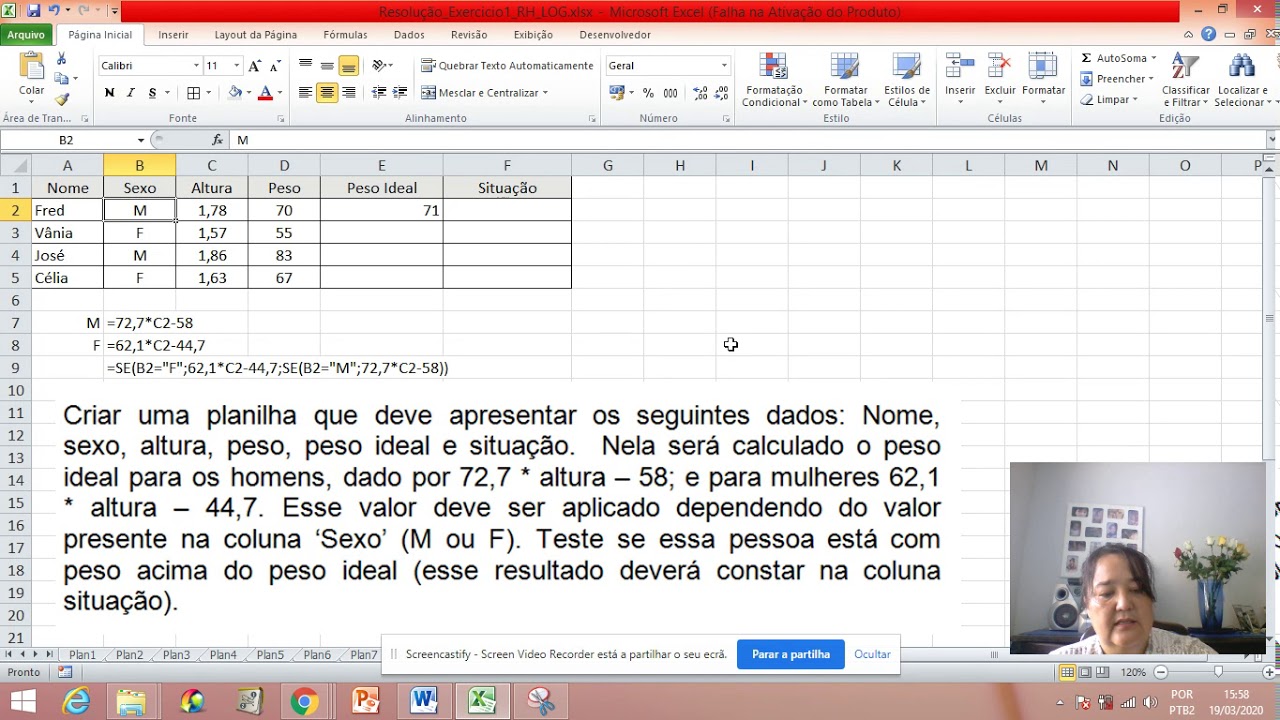Viewport: 1280px width, 720px height.
Task: Click the Localizar e Selecionar button
Action: tap(1242, 80)
